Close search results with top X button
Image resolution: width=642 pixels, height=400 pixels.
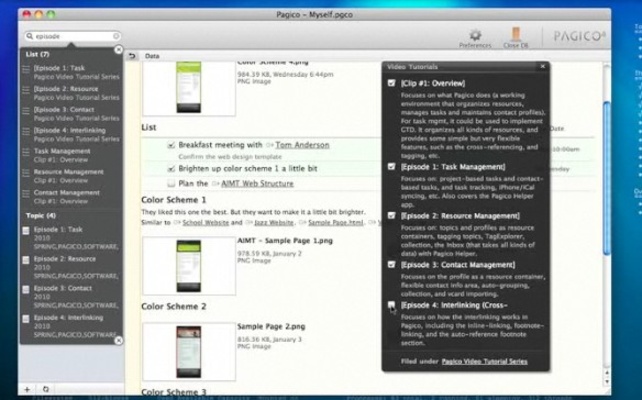118,50
